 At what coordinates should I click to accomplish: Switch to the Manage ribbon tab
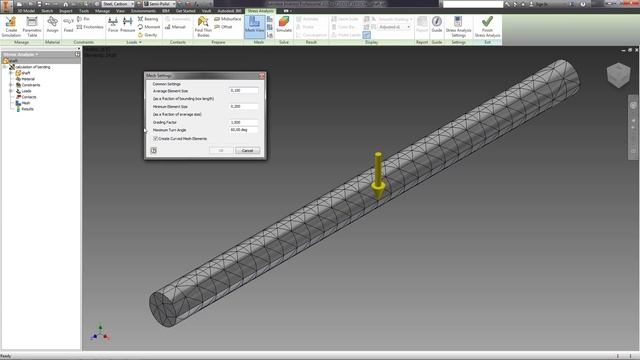[102, 11]
